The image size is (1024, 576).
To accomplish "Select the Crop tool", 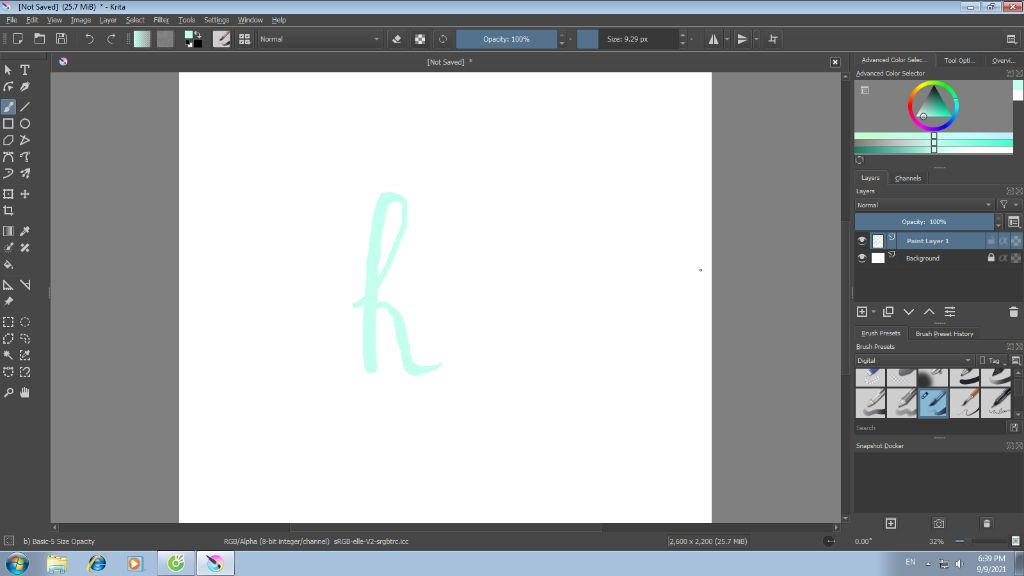I will (x=8, y=211).
